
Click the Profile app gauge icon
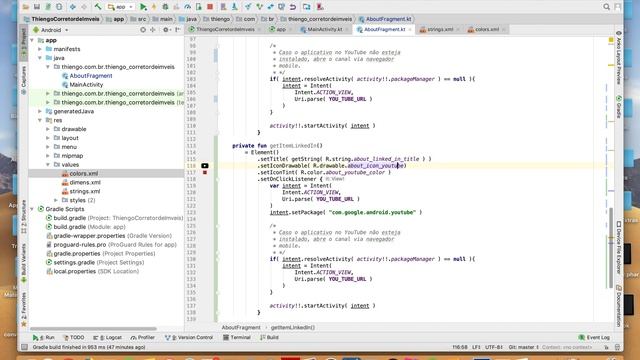(x=187, y=7)
